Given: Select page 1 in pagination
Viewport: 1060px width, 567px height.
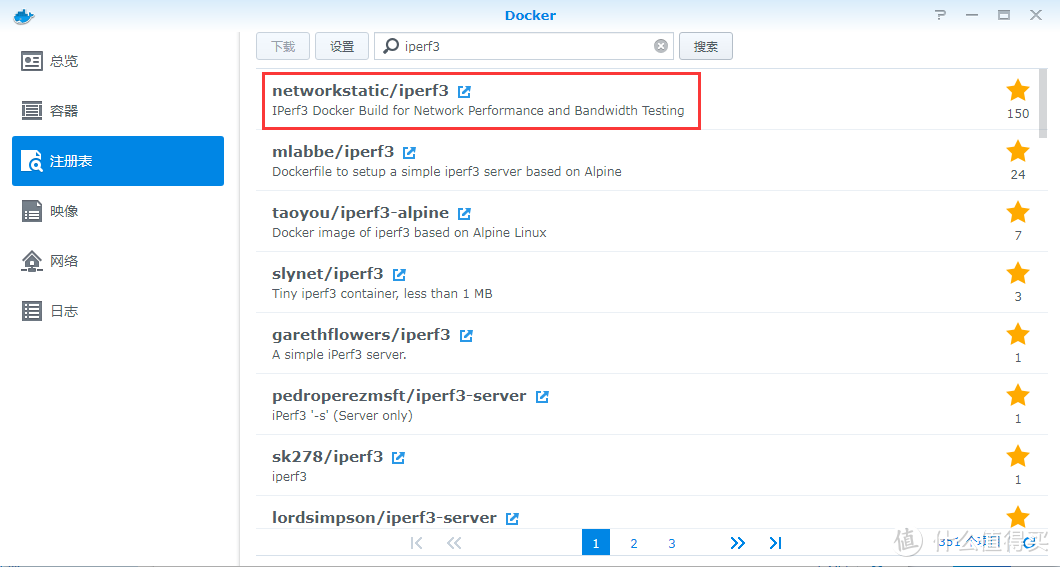Looking at the screenshot, I should [596, 543].
